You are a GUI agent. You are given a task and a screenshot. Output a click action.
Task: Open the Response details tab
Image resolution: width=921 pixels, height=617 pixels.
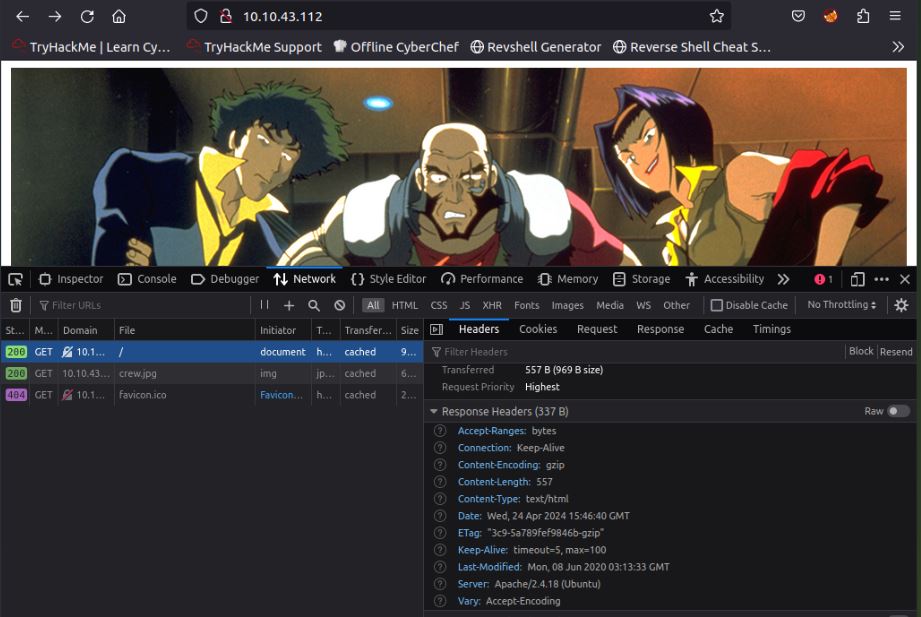pos(660,329)
